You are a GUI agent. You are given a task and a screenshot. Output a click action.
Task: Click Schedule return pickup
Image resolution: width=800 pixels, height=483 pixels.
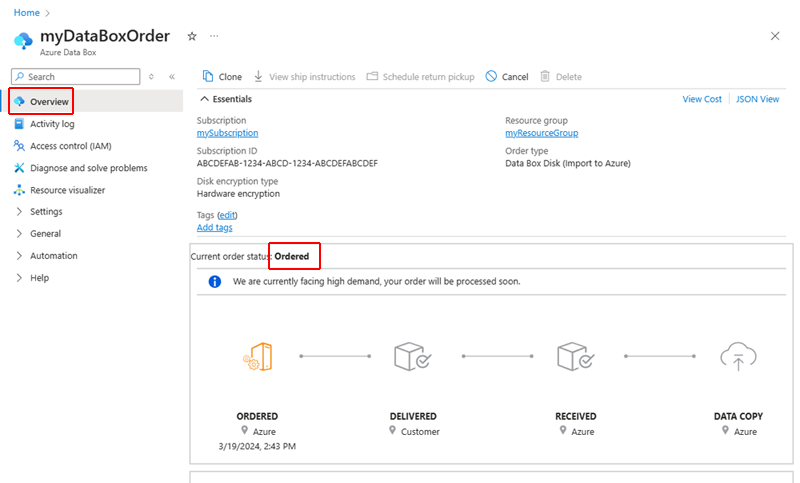tap(420, 77)
